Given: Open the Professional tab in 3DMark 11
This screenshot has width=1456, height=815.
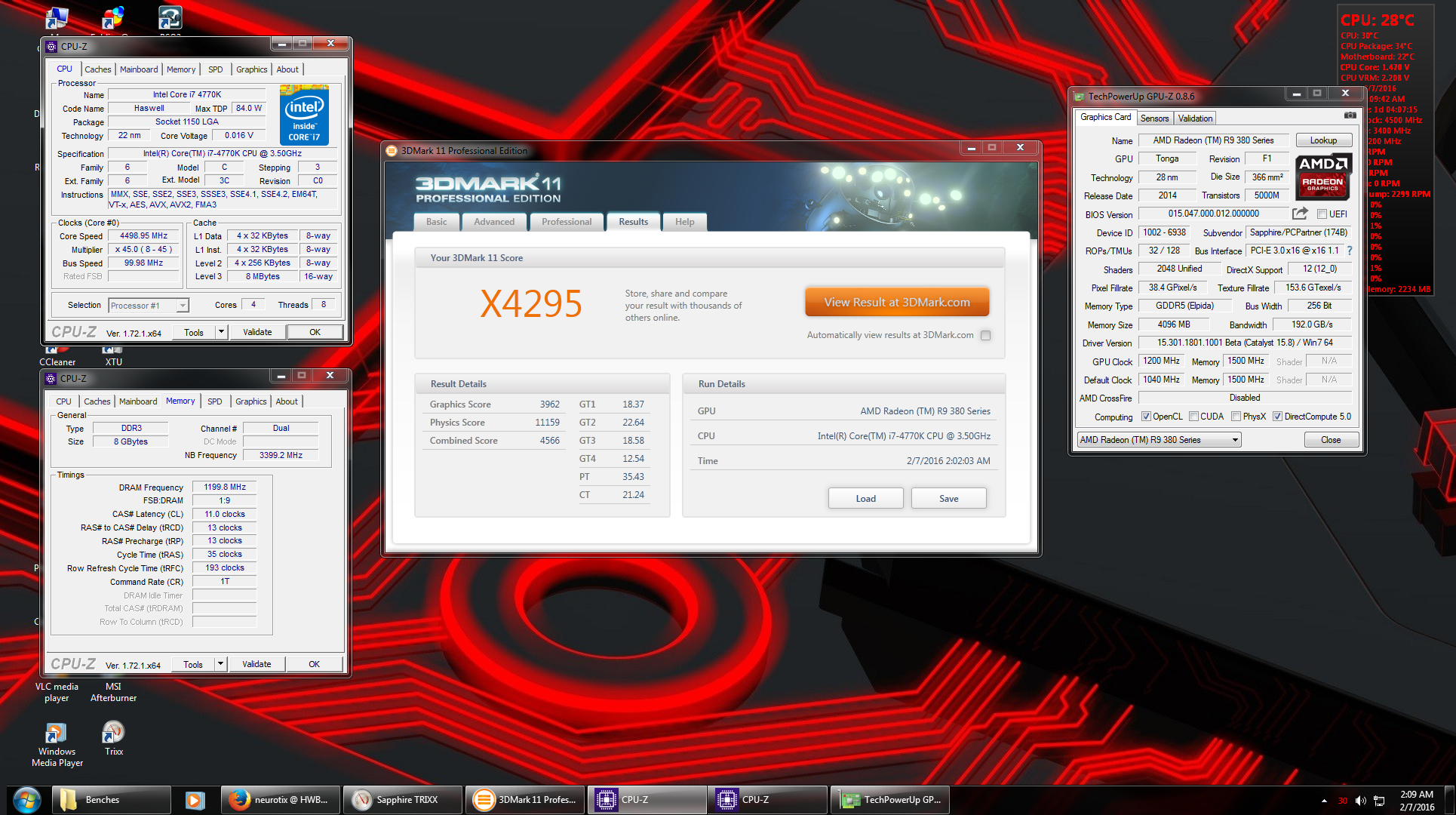Looking at the screenshot, I should (567, 222).
